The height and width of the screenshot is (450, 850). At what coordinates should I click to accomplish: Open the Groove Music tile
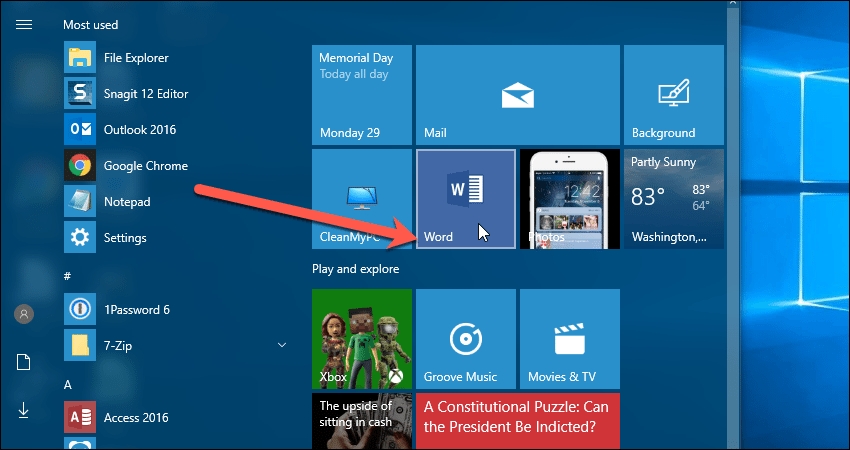465,338
